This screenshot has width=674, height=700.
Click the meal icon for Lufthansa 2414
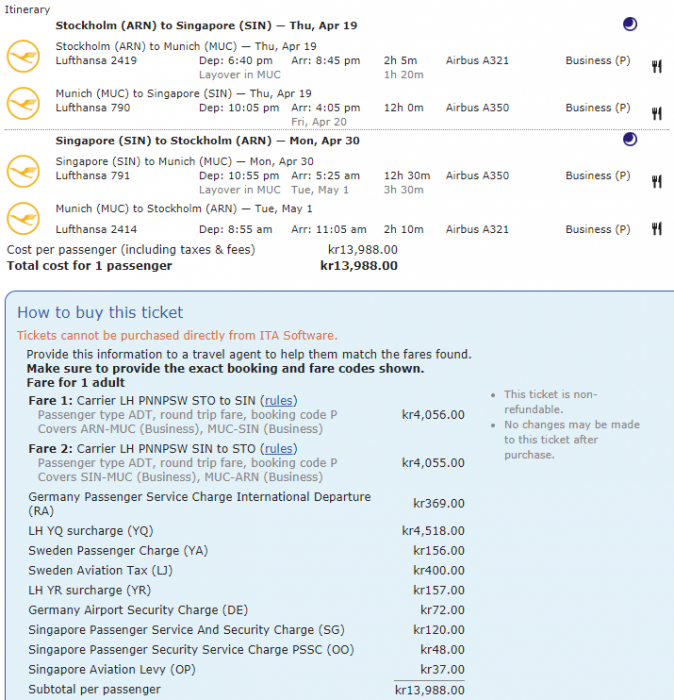tap(656, 229)
